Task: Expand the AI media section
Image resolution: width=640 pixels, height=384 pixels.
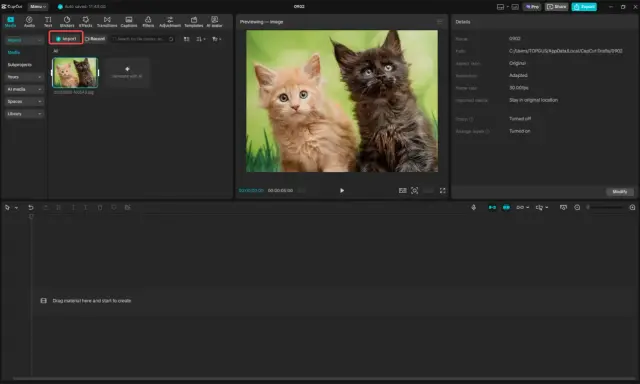Action: click(x=24, y=89)
